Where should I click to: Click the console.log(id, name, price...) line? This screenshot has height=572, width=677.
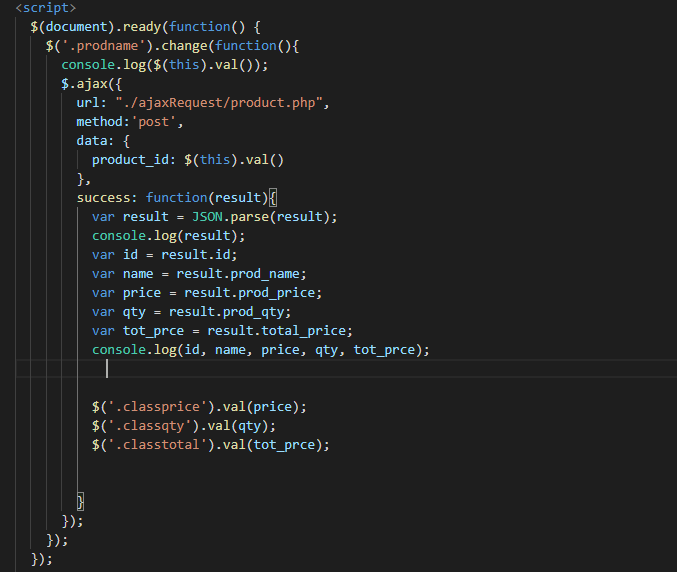point(261,350)
